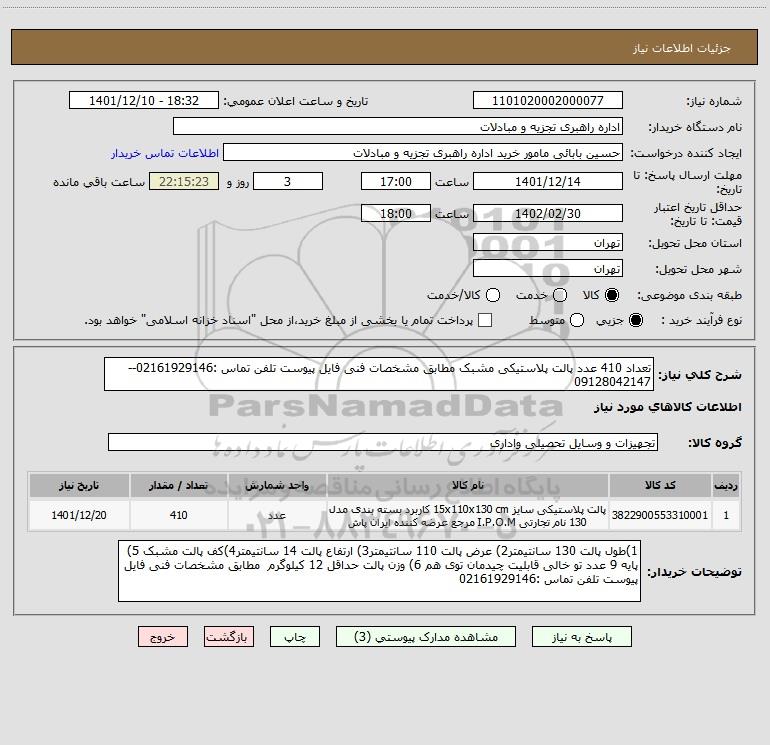This screenshot has height=745, width=770.
Task: Select the کالا radio button
Action: click(612, 295)
